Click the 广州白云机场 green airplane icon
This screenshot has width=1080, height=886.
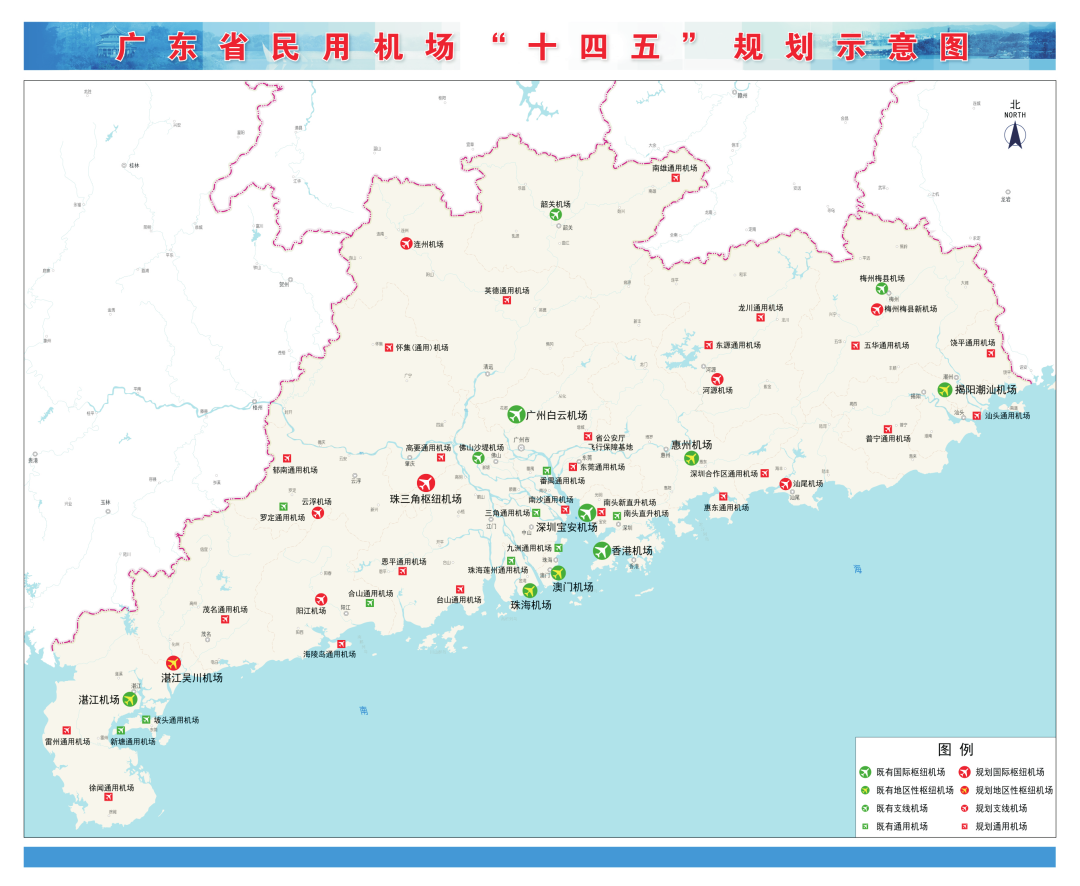[x=516, y=414]
